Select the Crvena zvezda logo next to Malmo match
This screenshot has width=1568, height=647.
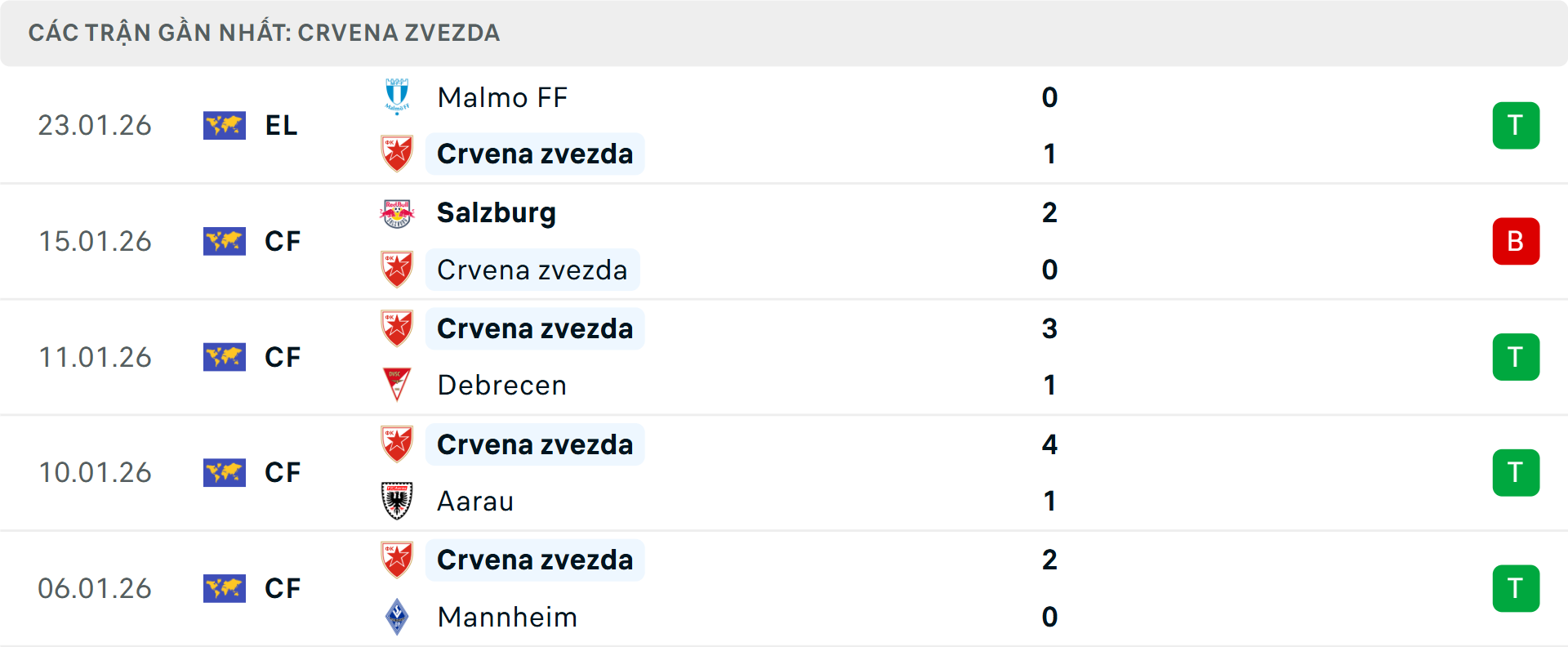(398, 154)
